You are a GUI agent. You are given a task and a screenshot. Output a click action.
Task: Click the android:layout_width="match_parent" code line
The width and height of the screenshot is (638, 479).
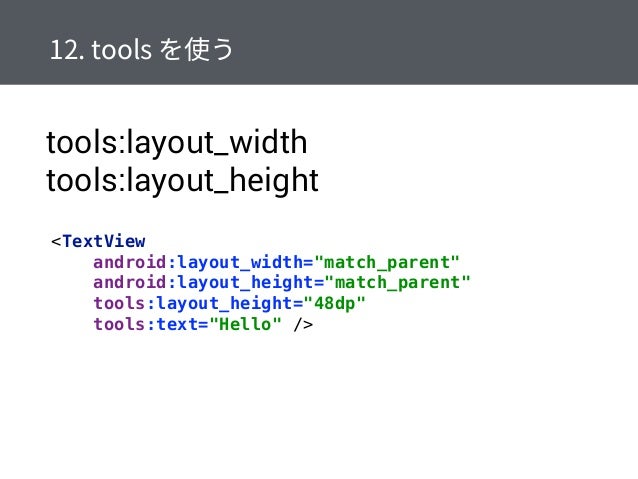pyautogui.click(x=276, y=262)
